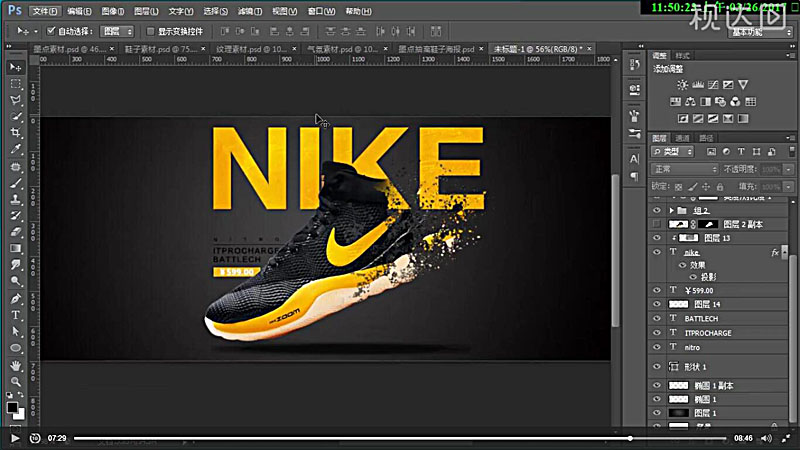Lock all for selected layer
This screenshot has height=450, width=800.
click(x=720, y=187)
